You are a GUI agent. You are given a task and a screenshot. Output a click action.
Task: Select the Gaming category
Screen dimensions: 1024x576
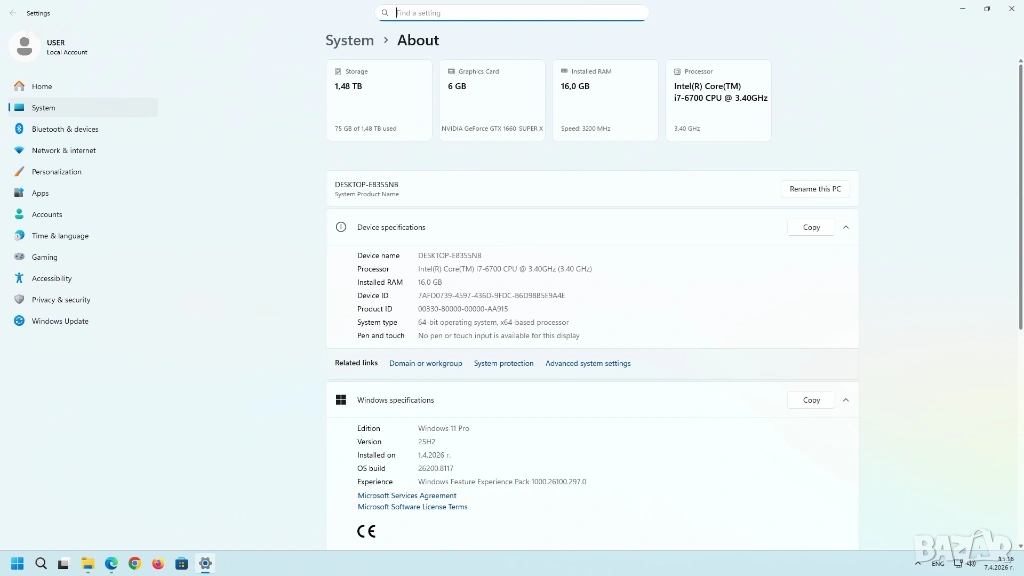click(x=44, y=257)
